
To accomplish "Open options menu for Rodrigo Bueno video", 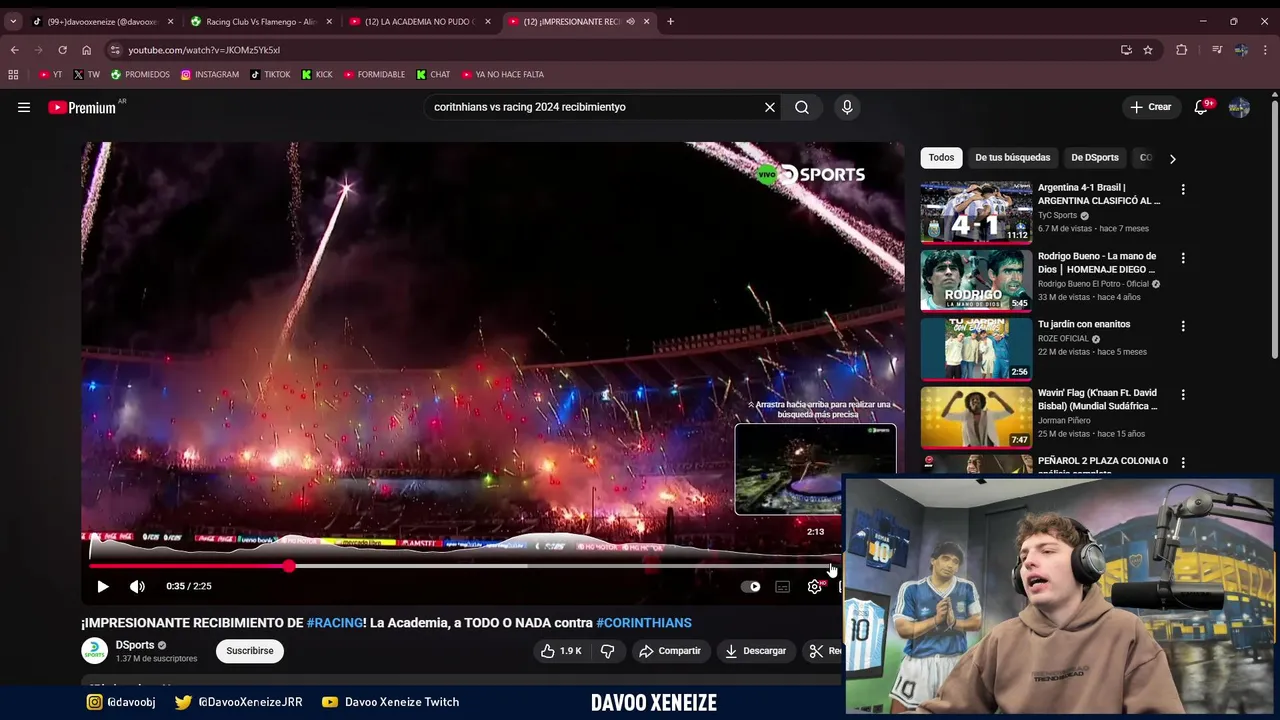I will pos(1183,258).
